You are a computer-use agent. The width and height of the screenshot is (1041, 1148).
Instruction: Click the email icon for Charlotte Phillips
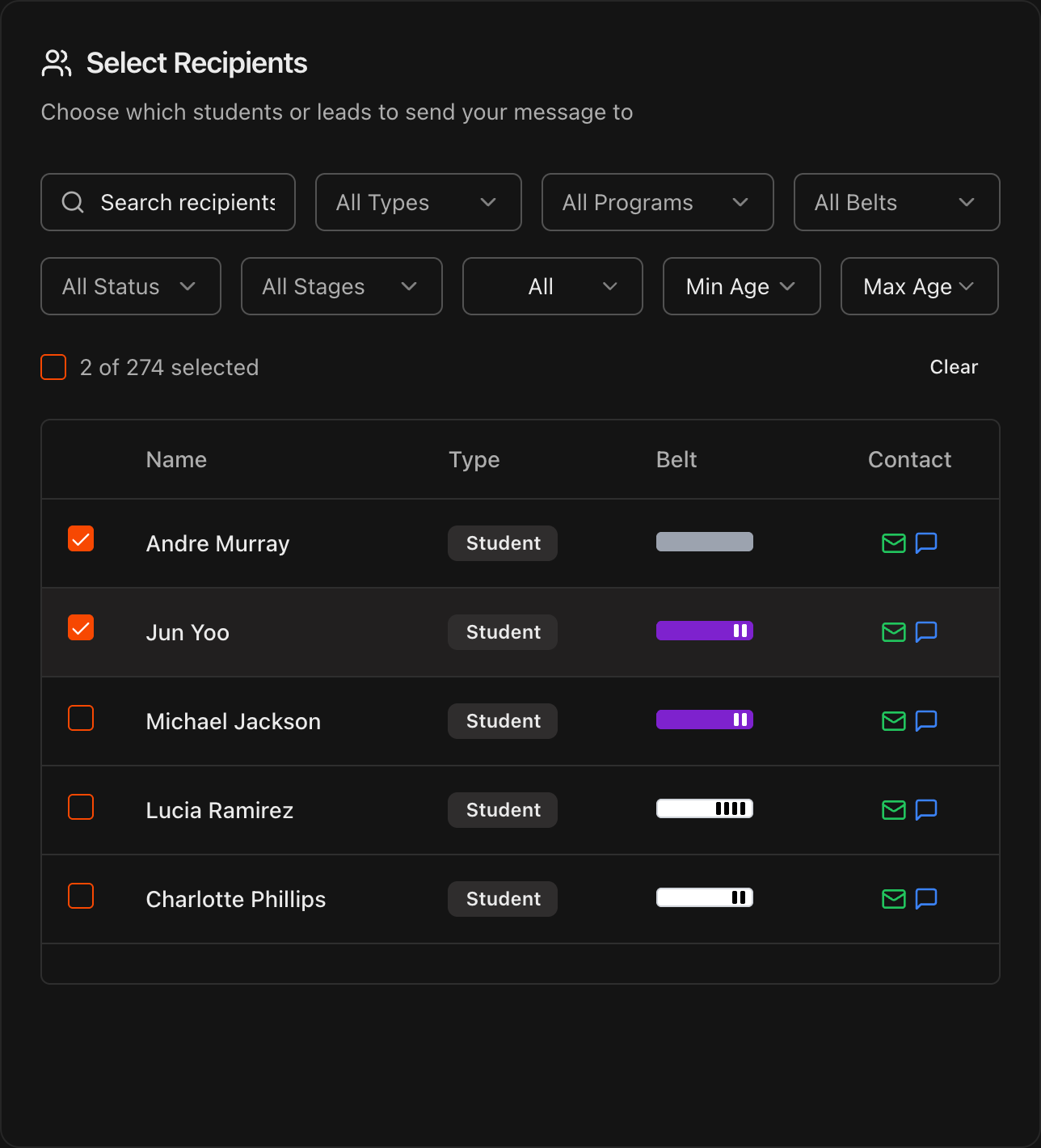click(x=893, y=899)
